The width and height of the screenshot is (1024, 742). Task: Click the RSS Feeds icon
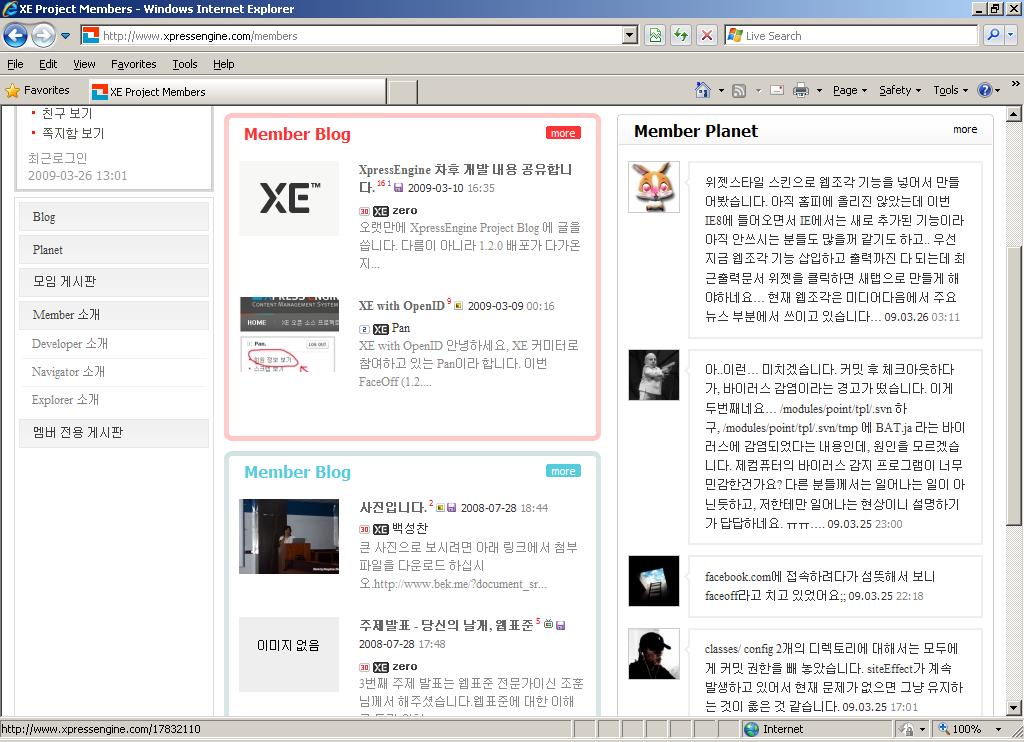[x=739, y=91]
